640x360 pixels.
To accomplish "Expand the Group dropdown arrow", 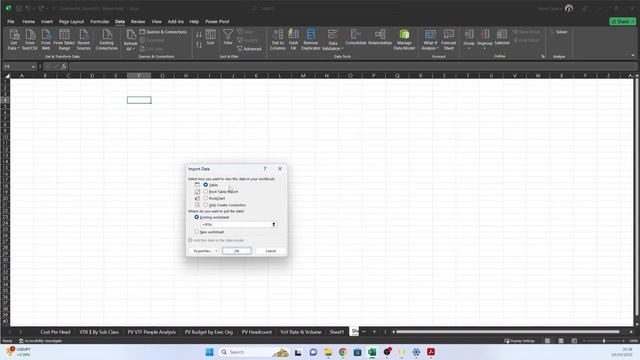I will click(x=469, y=49).
